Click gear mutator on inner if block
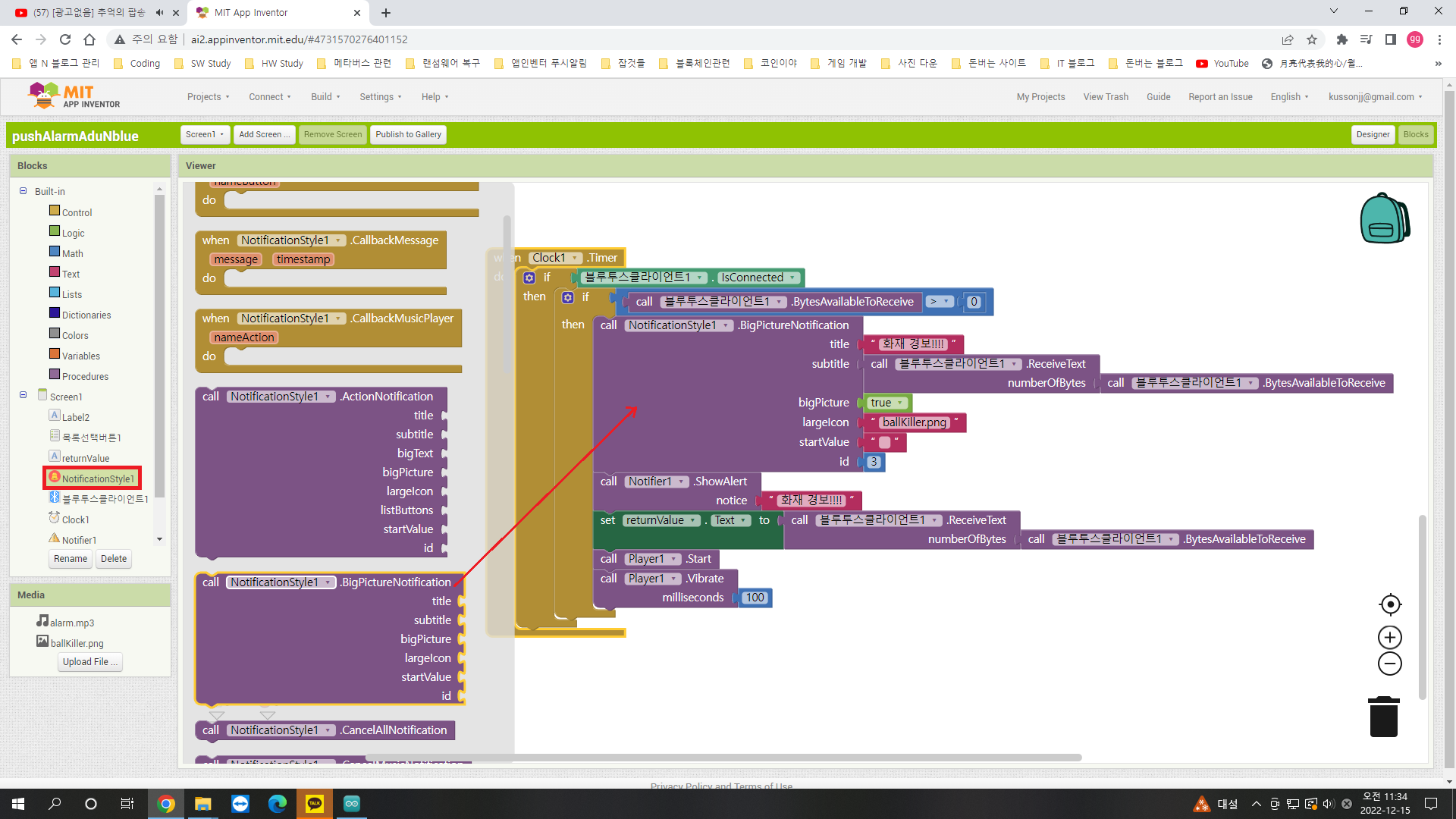The image size is (1456, 819). [x=567, y=297]
